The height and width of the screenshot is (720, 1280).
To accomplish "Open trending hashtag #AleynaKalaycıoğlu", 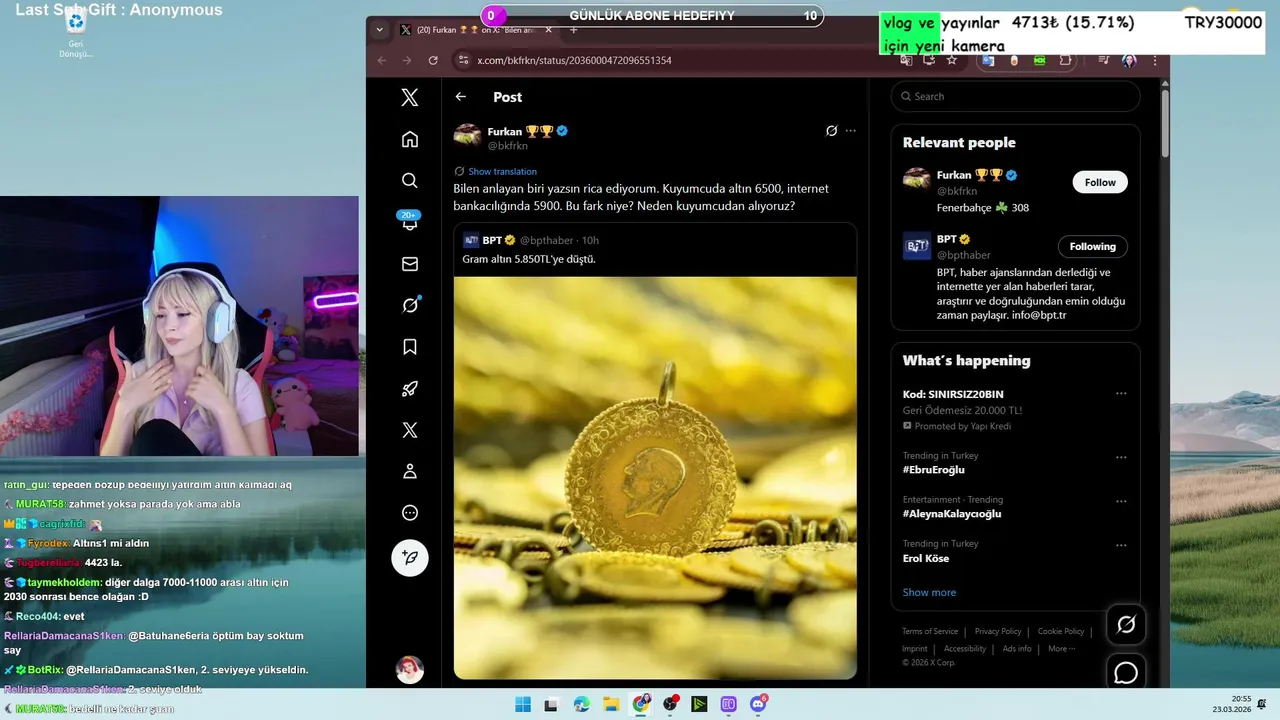I will tap(952, 514).
